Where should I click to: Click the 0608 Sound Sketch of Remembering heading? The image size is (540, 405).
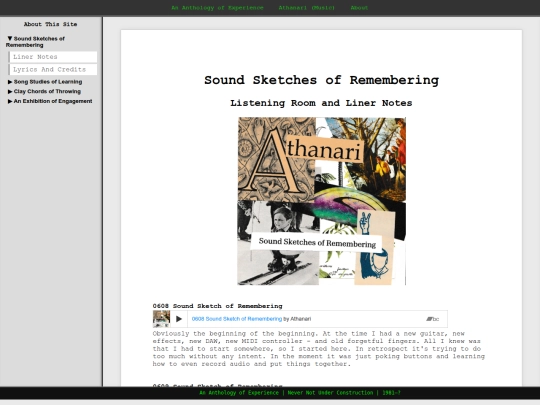click(217, 306)
